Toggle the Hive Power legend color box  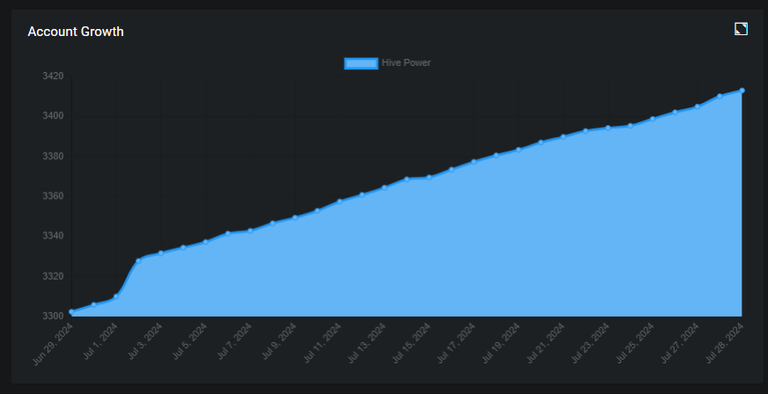point(361,63)
